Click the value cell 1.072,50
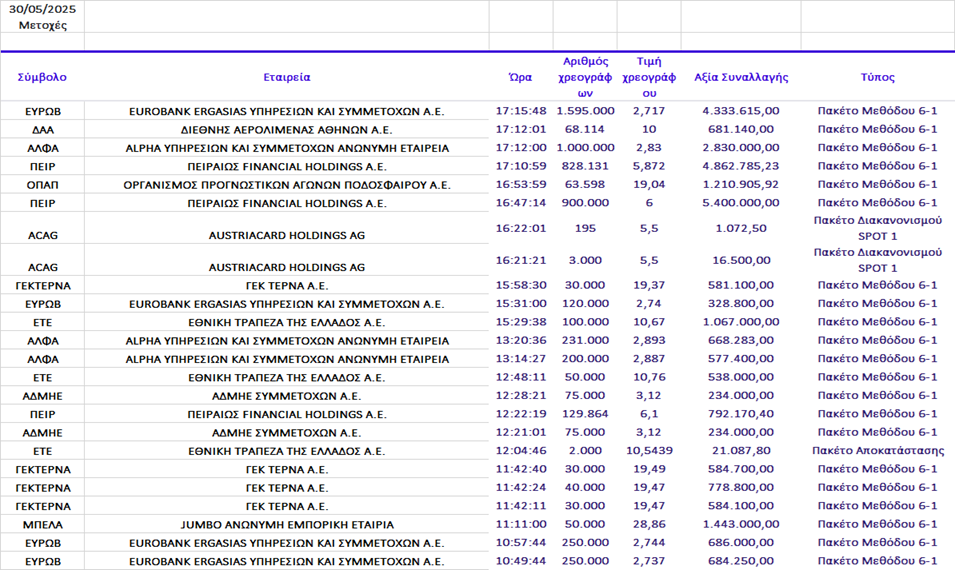Viewport: 955px width, 570px height. pos(741,228)
